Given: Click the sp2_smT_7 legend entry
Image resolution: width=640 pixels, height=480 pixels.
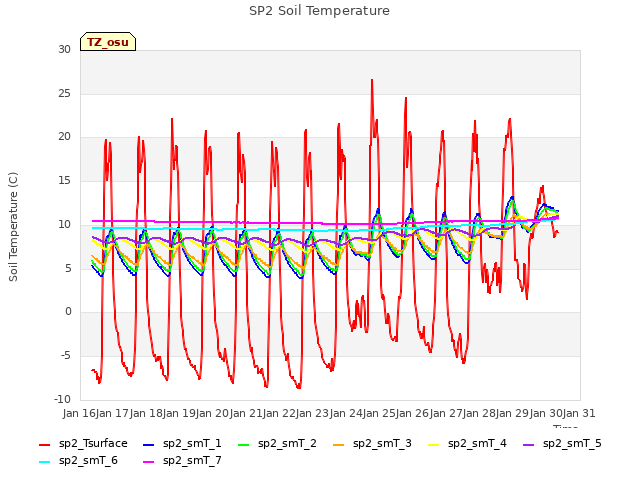Looking at the screenshot, I should (182, 461).
